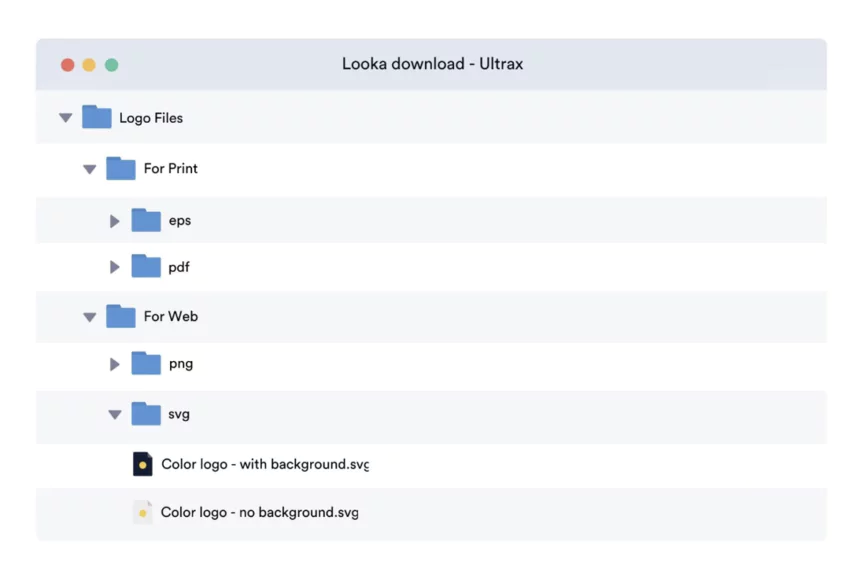The height and width of the screenshot is (579, 850).
Task: Select the For Web folder label
Action: (x=170, y=316)
